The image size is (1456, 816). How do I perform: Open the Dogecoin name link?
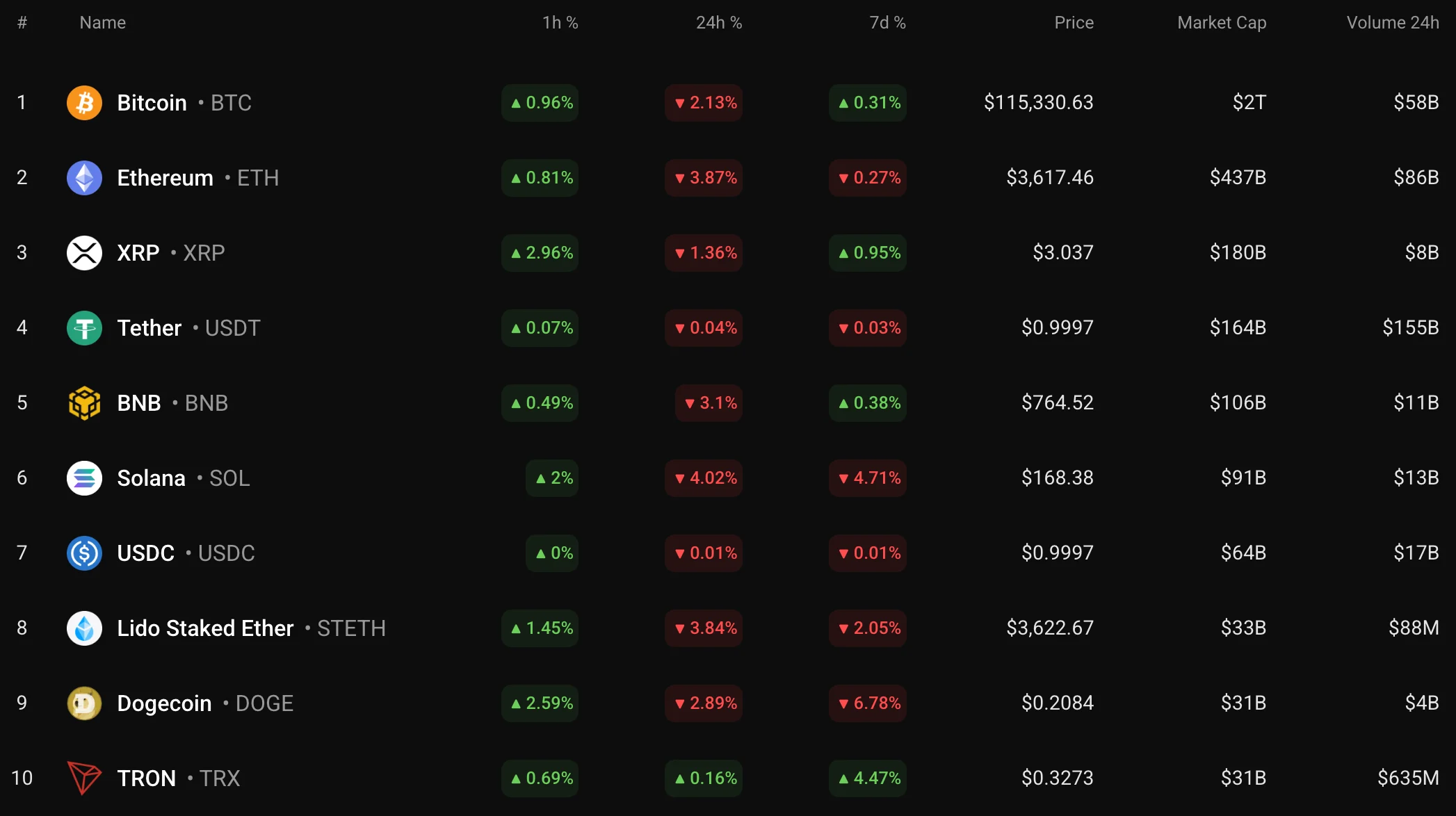[x=164, y=703]
